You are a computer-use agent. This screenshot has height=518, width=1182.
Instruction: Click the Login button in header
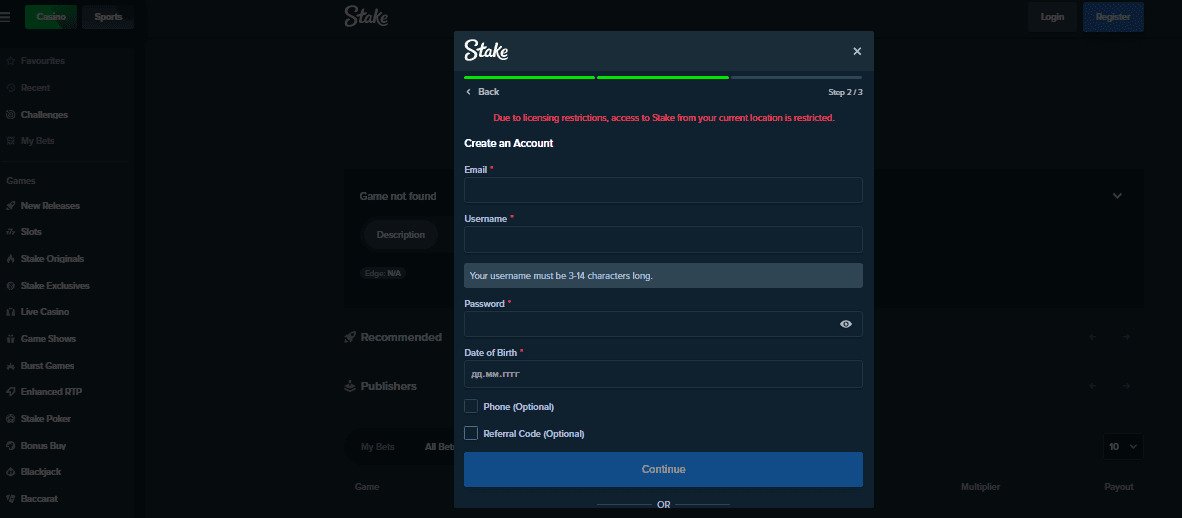point(1052,17)
